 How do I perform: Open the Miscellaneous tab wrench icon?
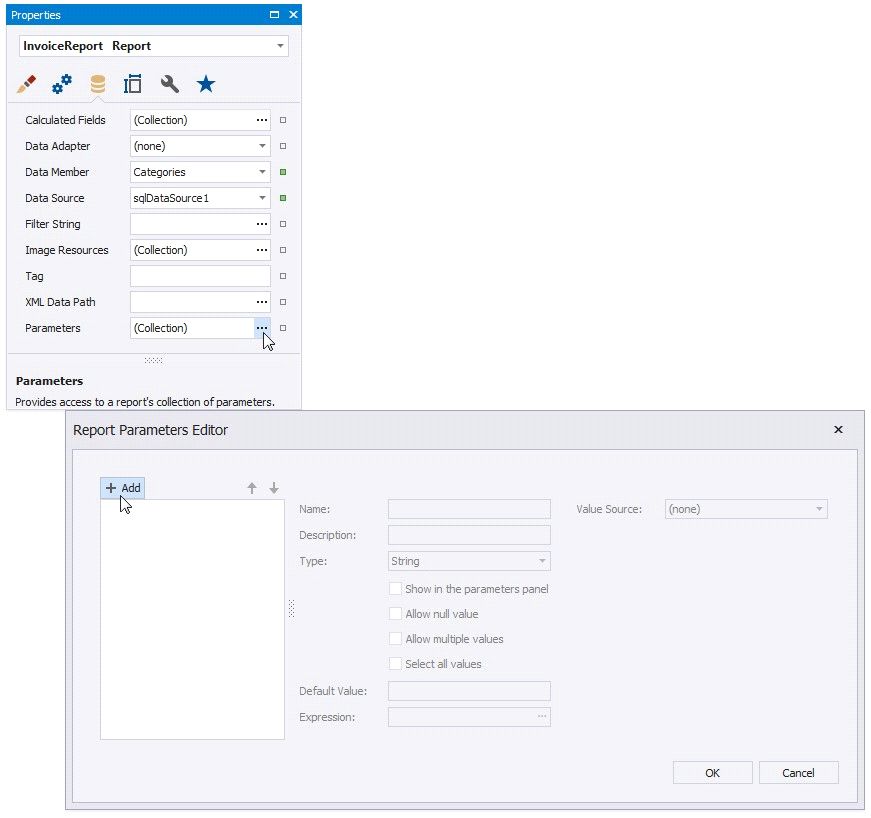click(x=169, y=84)
